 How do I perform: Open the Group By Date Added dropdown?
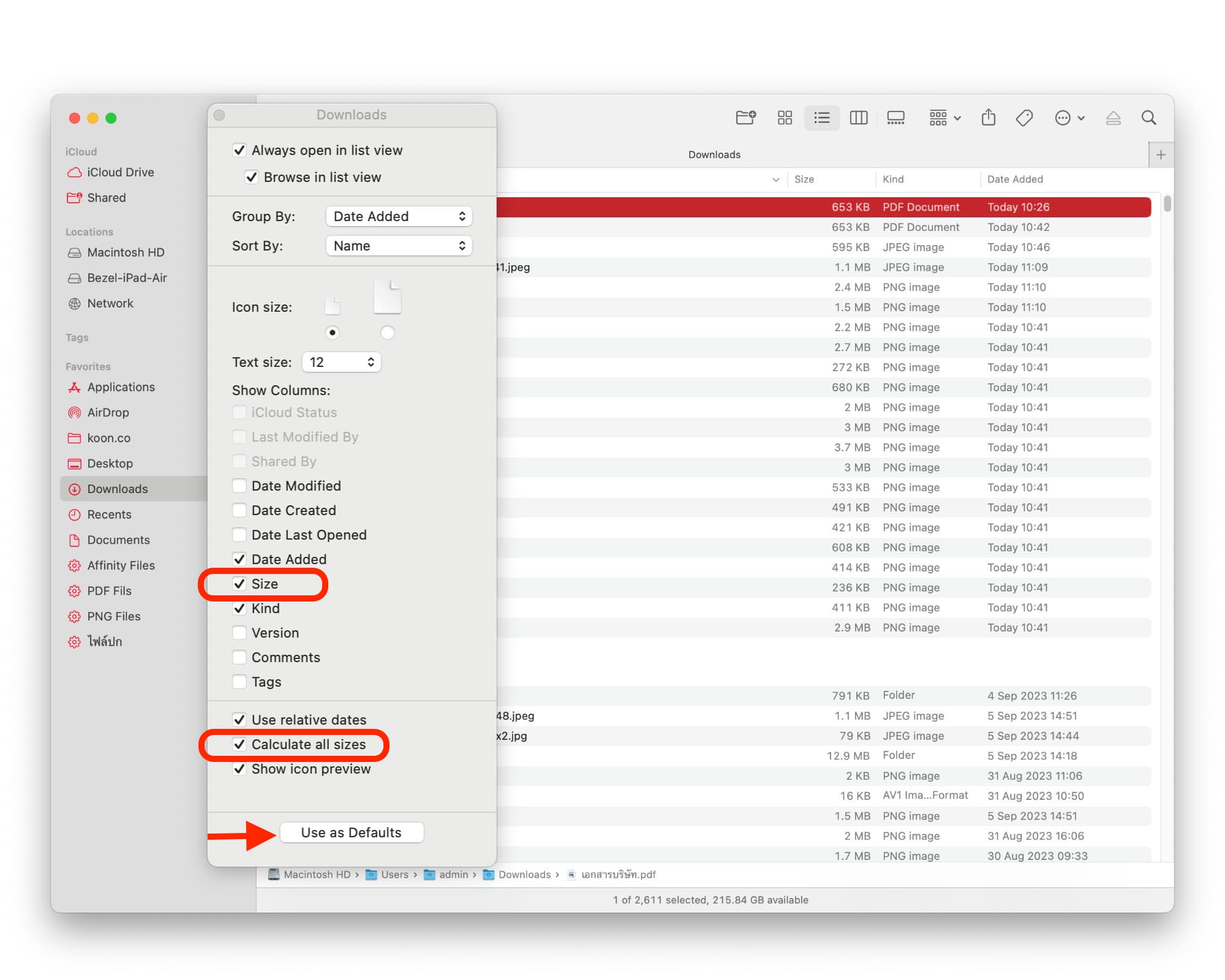point(399,216)
